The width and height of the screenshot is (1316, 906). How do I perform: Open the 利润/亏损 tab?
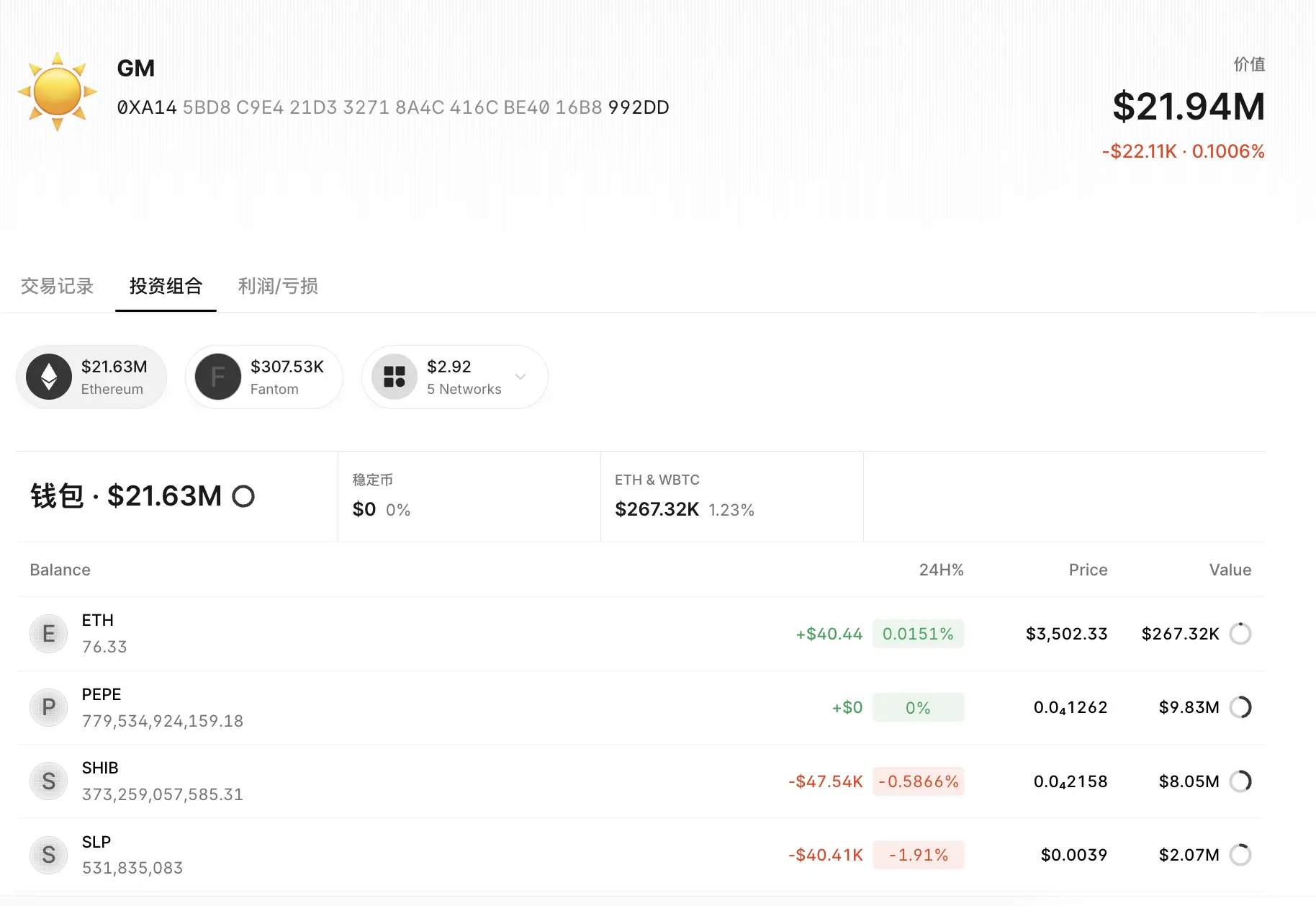point(278,286)
